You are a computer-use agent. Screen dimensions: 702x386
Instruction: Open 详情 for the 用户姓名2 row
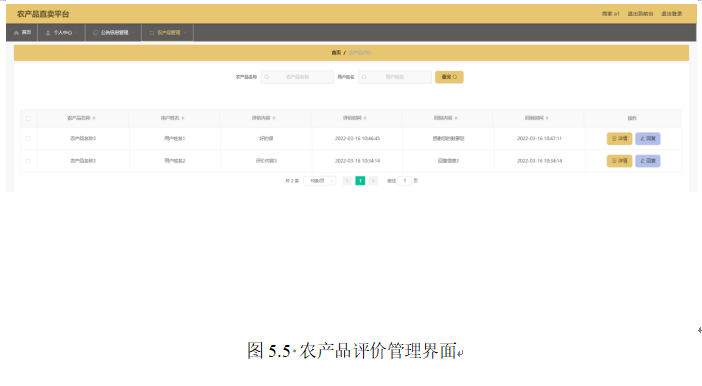(619, 161)
